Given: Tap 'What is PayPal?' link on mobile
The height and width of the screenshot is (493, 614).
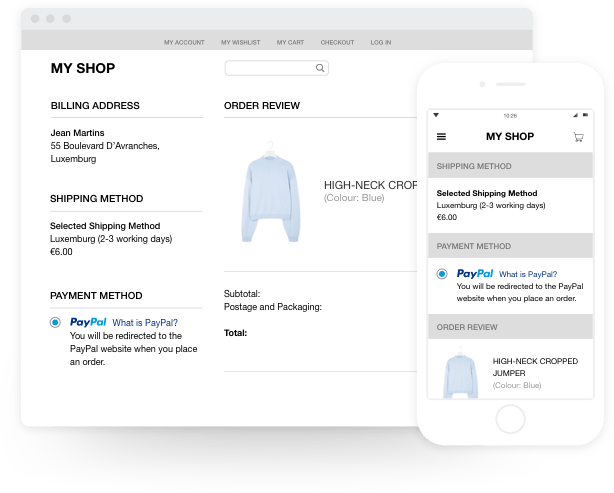Looking at the screenshot, I should click(528, 274).
